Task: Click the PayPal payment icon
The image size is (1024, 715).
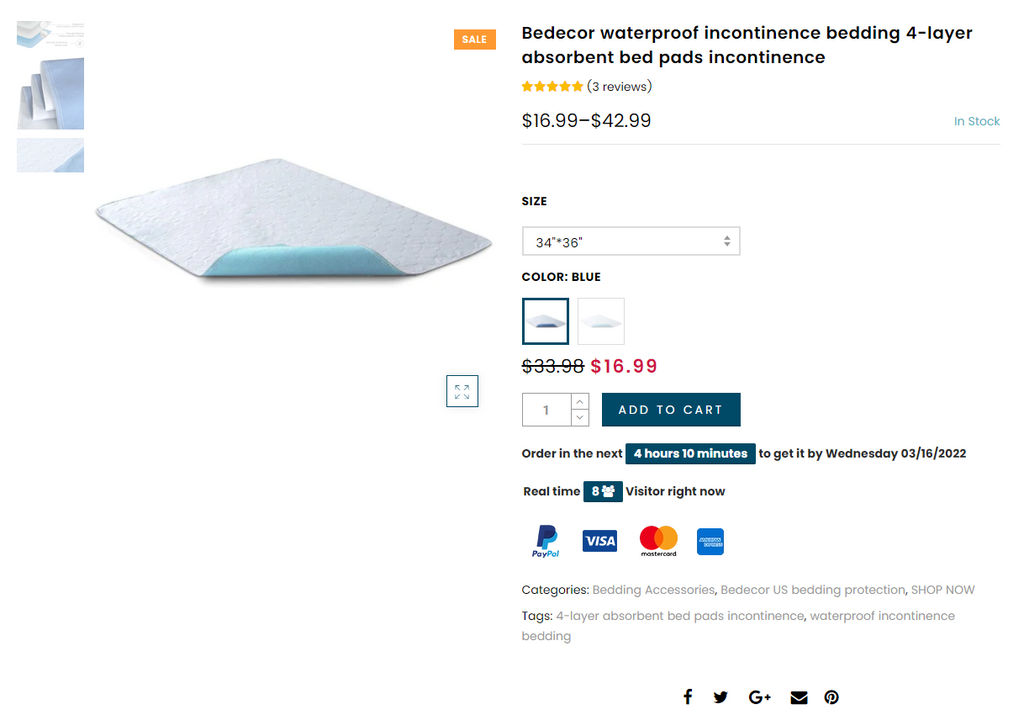Action: point(546,541)
